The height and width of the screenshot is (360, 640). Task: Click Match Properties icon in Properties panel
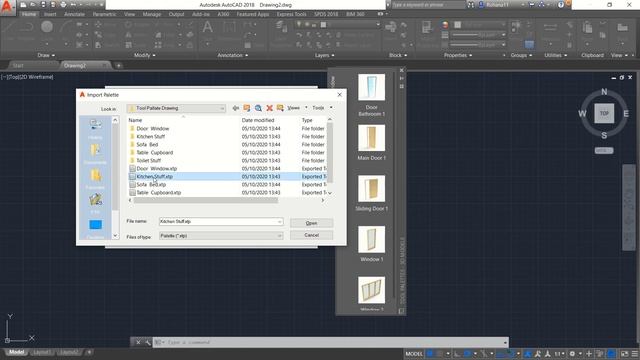(x=427, y=28)
